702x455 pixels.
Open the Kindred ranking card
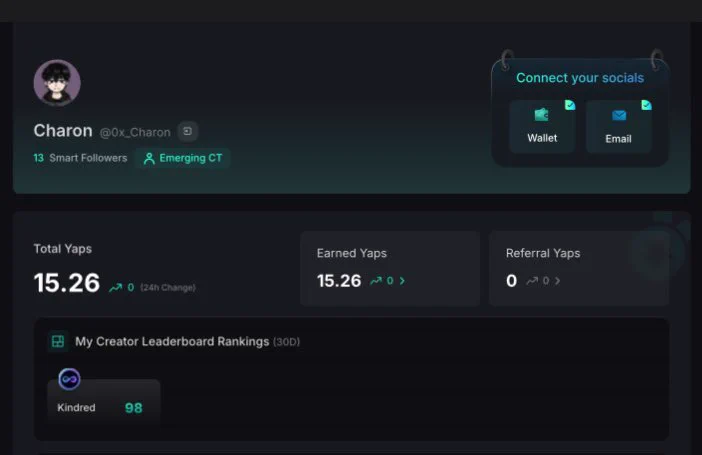tap(104, 402)
